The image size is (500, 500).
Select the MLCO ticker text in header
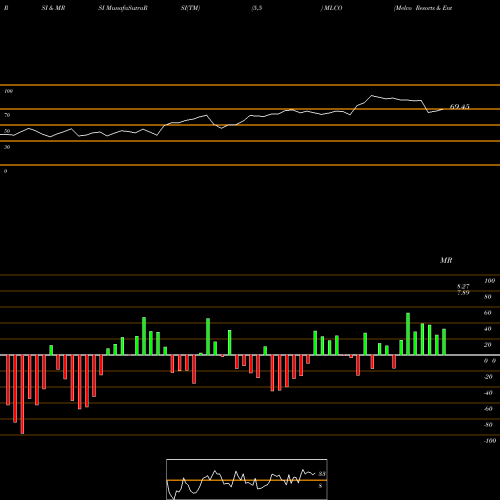coord(333,8)
